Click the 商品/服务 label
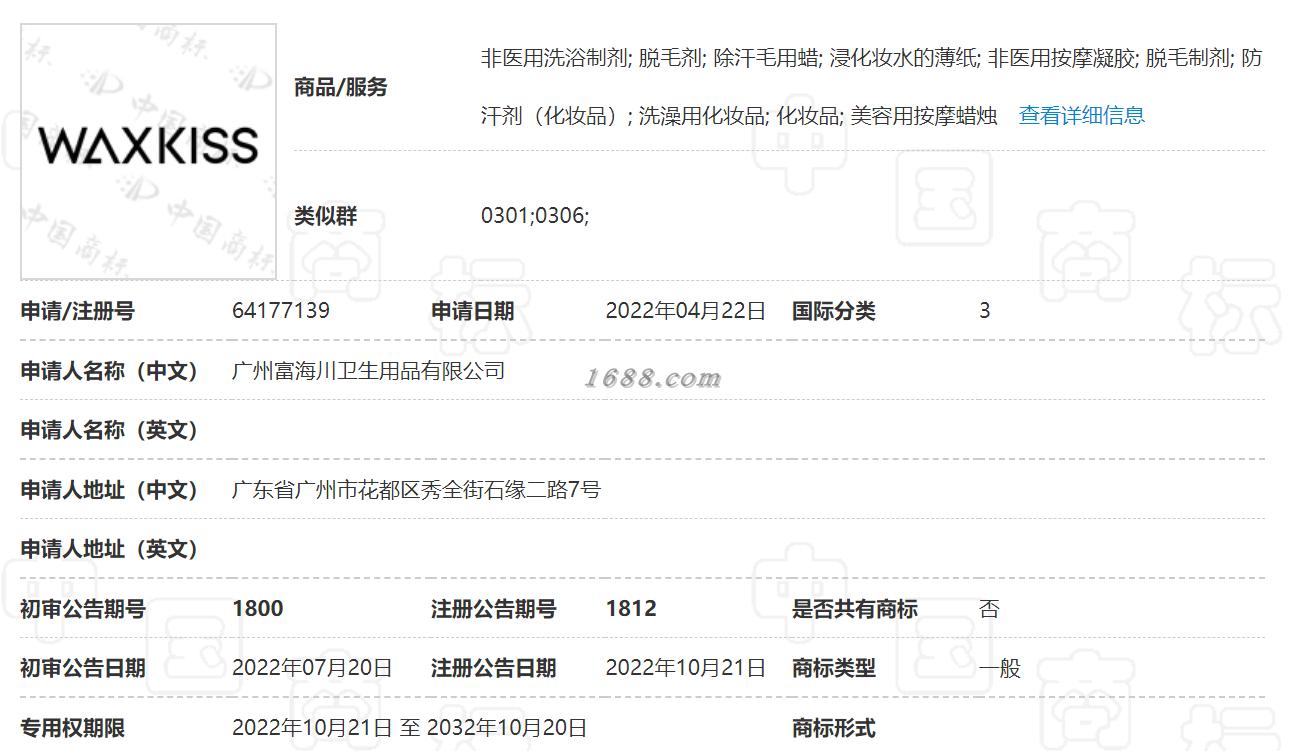 point(340,87)
